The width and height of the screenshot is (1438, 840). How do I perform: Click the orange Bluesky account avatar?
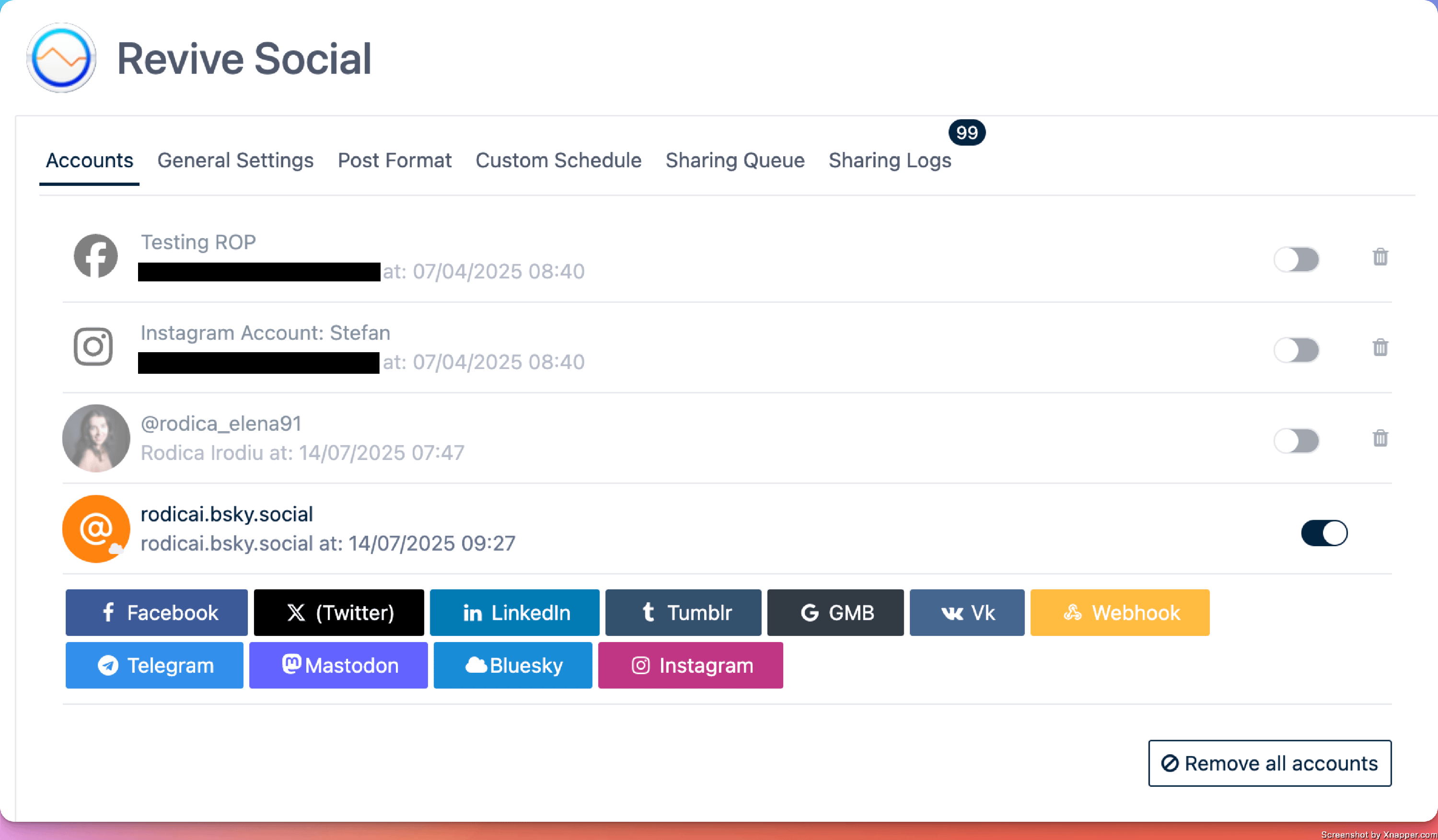point(96,529)
